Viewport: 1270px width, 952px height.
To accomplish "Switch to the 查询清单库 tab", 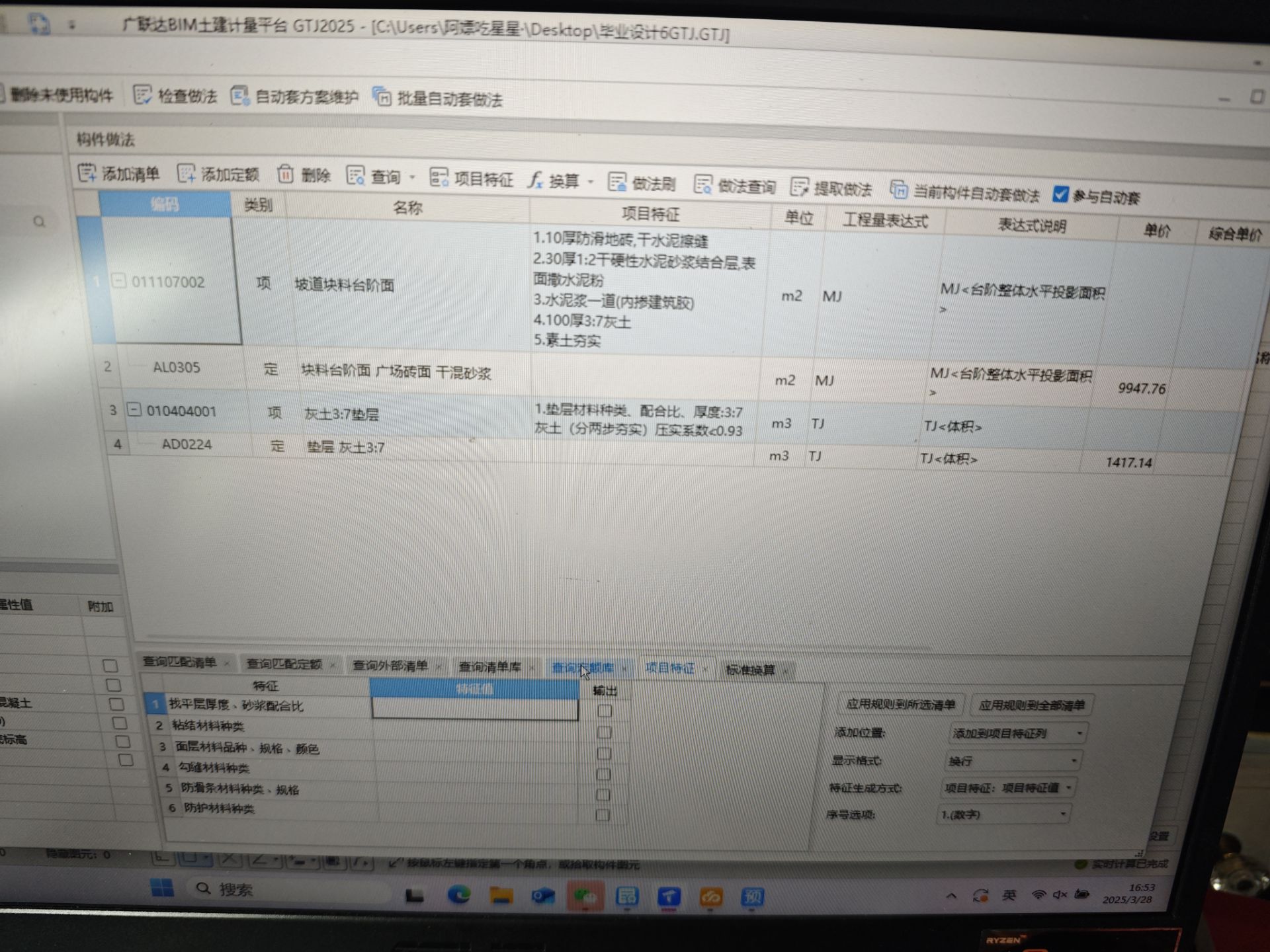I will (x=490, y=667).
